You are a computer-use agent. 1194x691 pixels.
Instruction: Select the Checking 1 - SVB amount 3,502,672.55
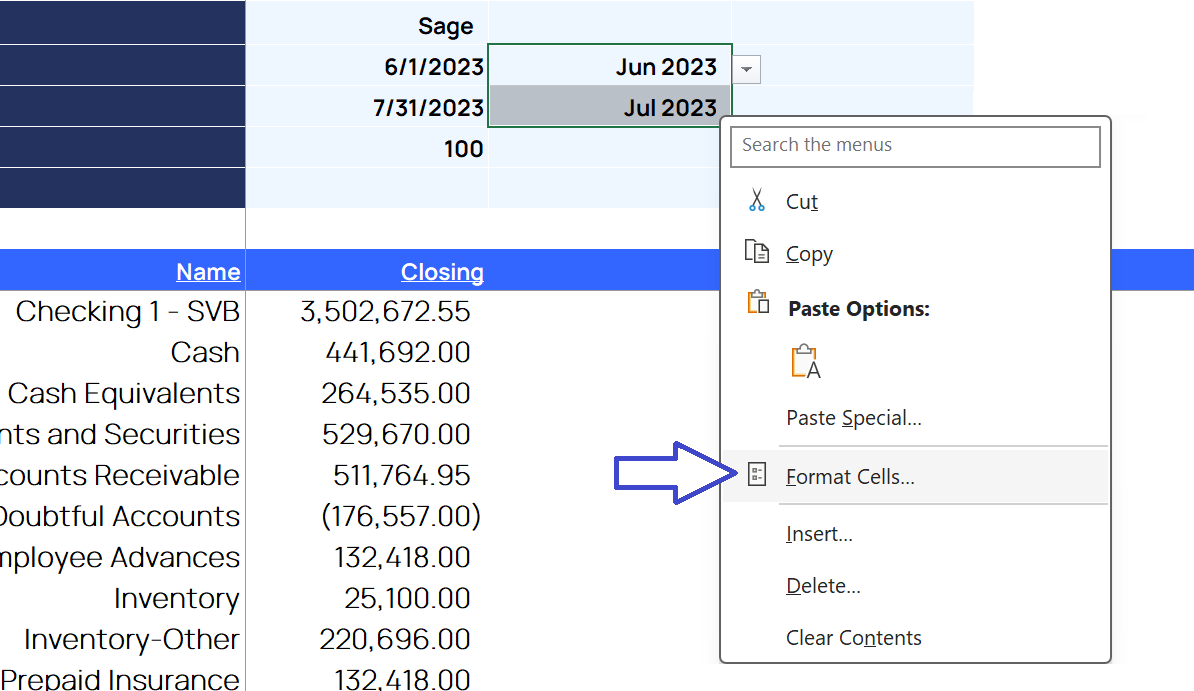pyautogui.click(x=385, y=312)
